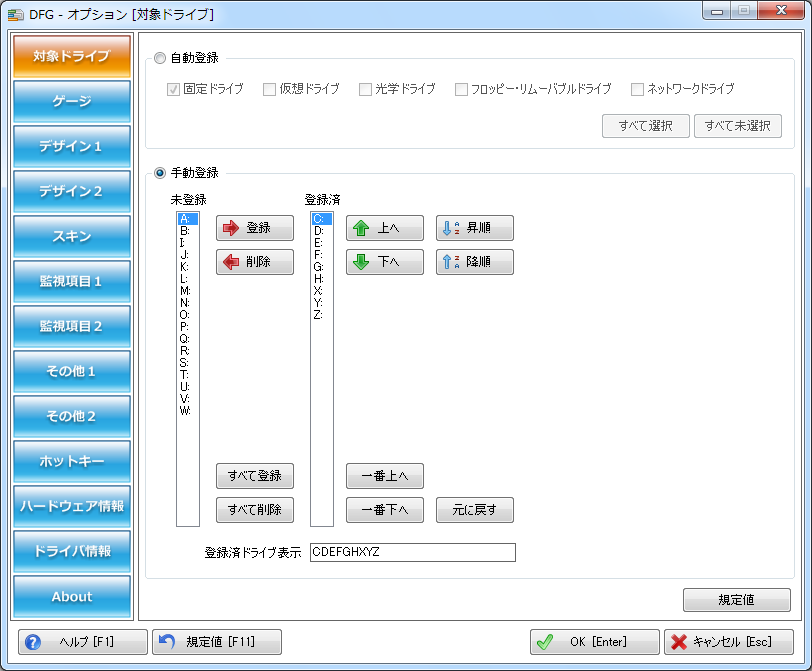Confirm with the OK [Enter] button
The height and width of the screenshot is (671, 812).
[x=594, y=642]
